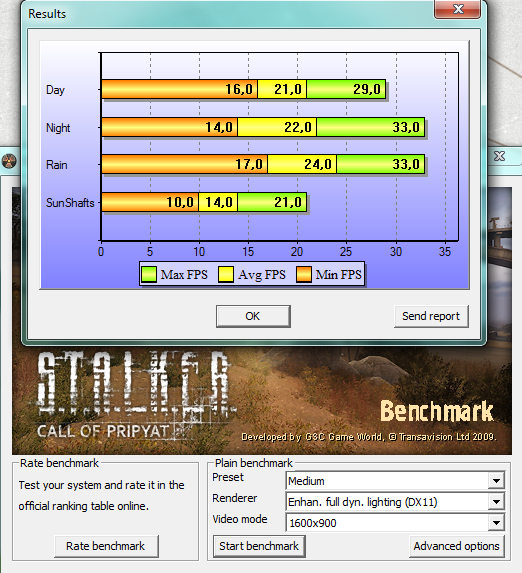Expand the Renderer dropdown list

[x=496, y=502]
